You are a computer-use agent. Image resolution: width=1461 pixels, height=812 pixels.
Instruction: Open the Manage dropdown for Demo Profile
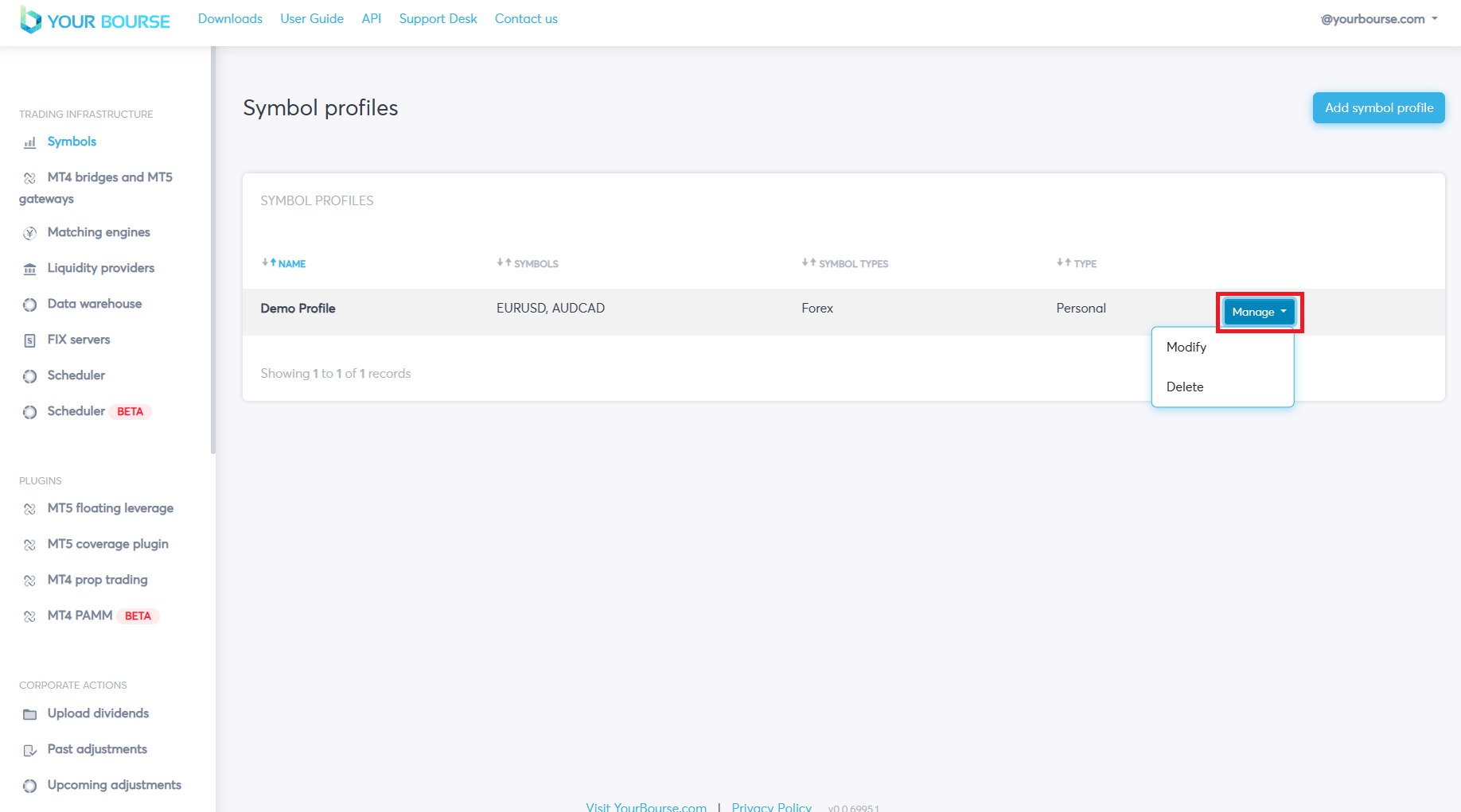(1259, 312)
